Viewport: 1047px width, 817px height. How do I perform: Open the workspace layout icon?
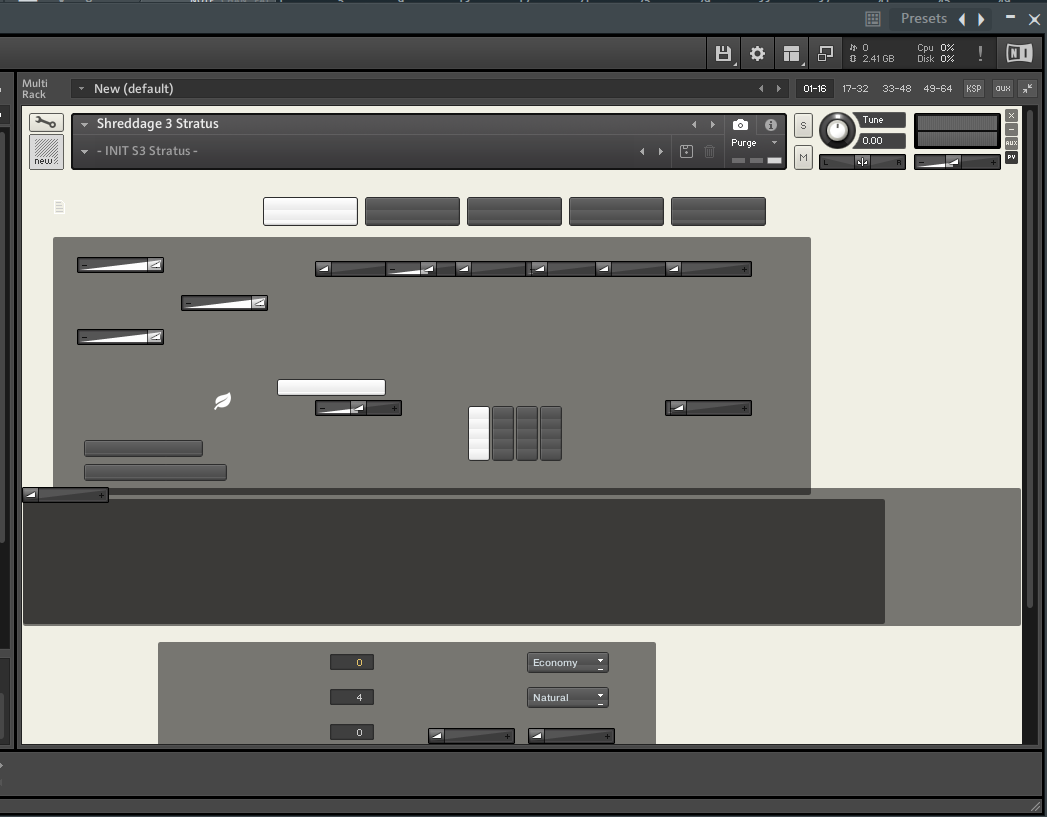[791, 53]
